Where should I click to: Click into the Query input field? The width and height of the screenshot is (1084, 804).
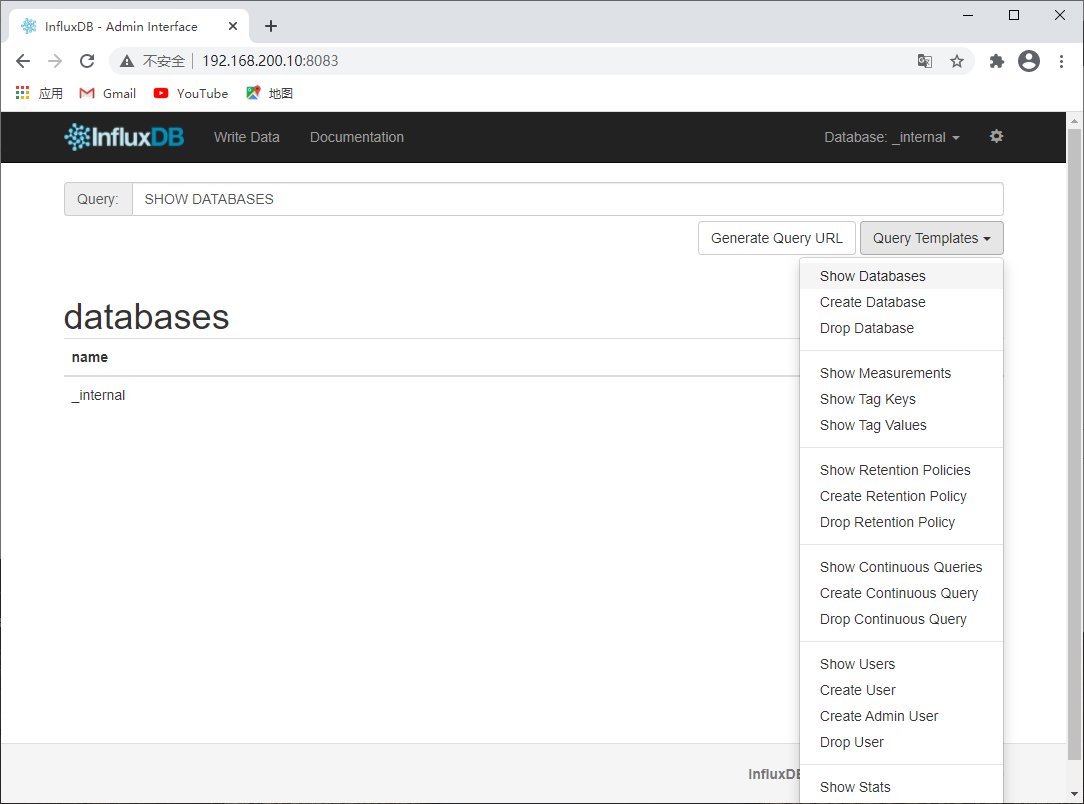567,199
